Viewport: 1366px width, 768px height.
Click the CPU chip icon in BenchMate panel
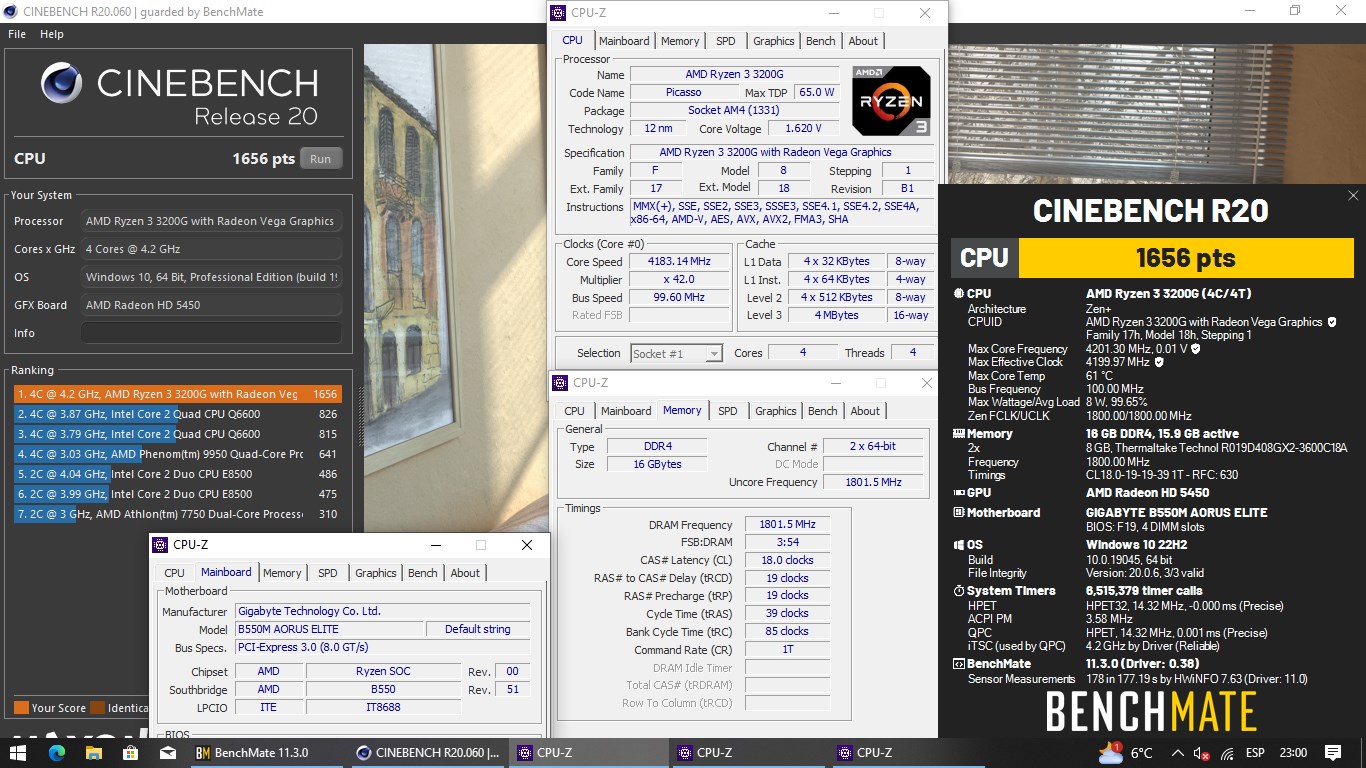958,294
